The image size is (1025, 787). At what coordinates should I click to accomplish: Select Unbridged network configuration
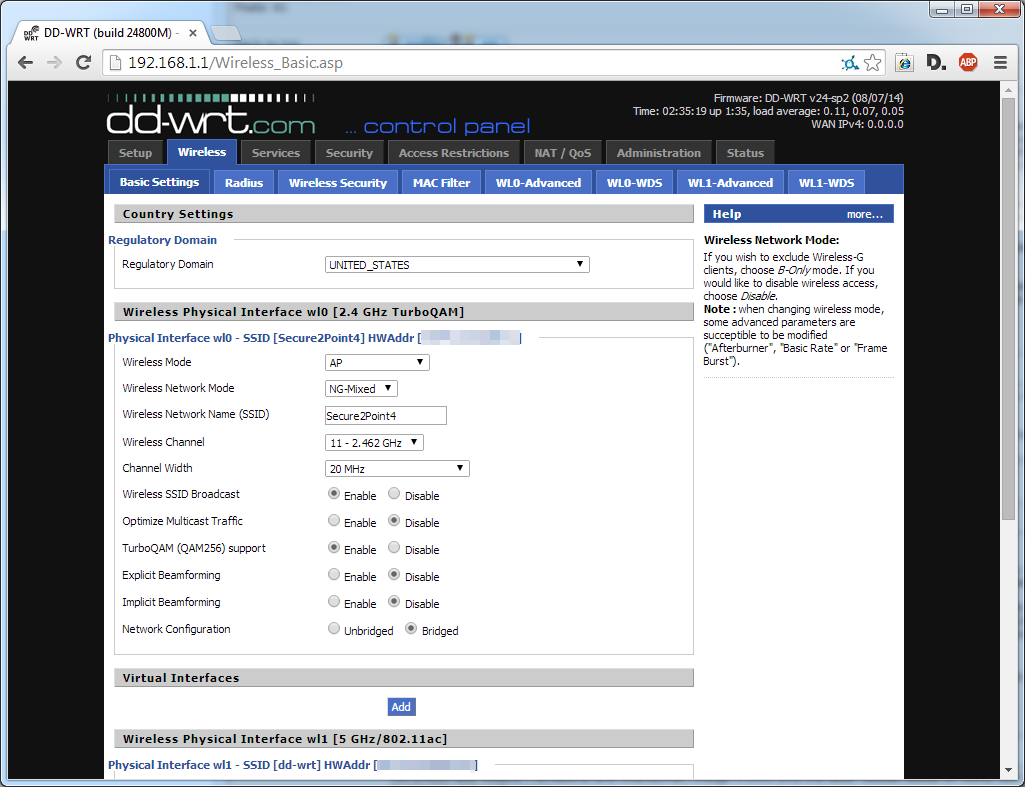pyautogui.click(x=333, y=629)
